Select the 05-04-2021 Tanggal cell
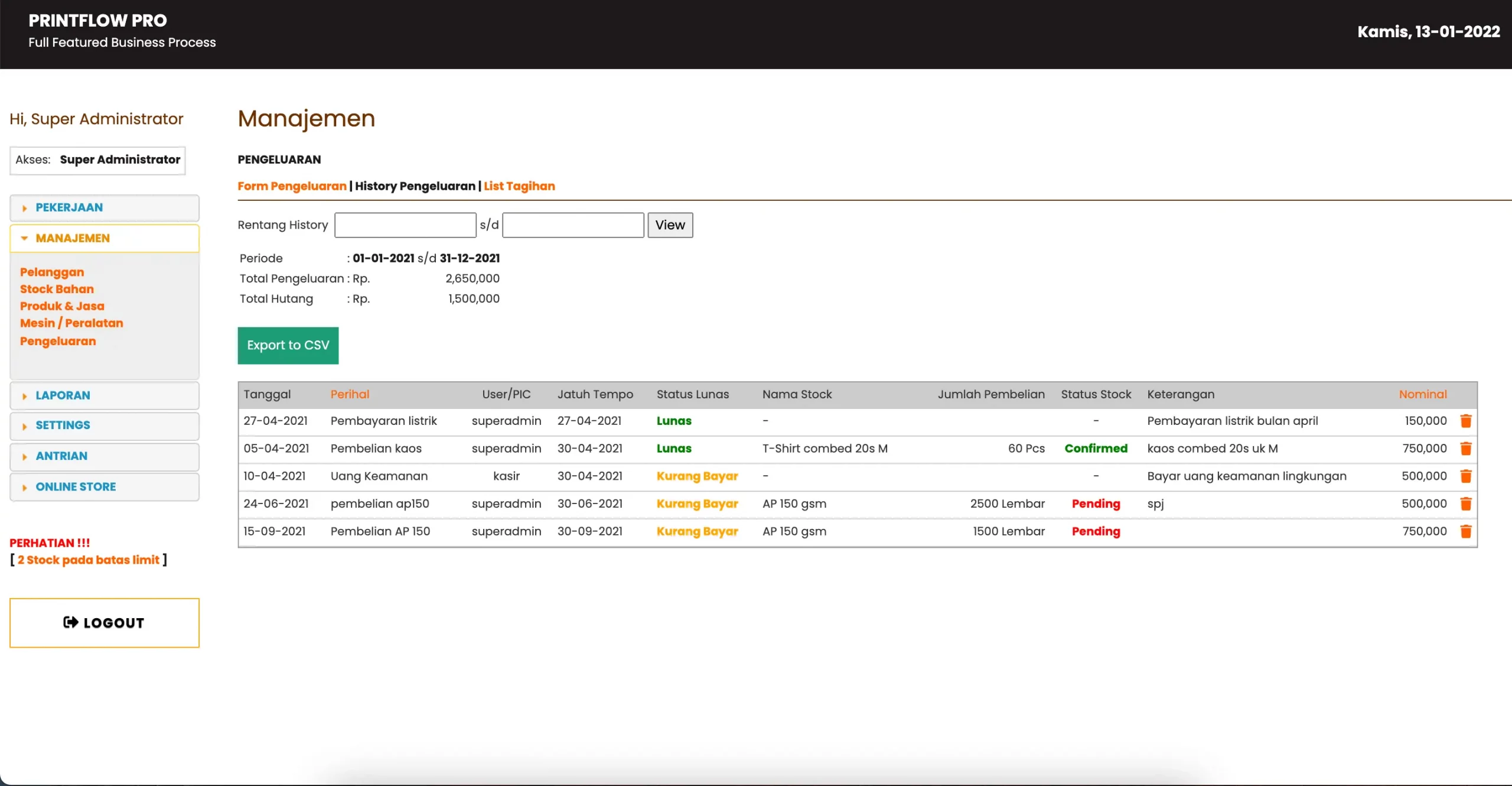1512x786 pixels. tap(276, 449)
